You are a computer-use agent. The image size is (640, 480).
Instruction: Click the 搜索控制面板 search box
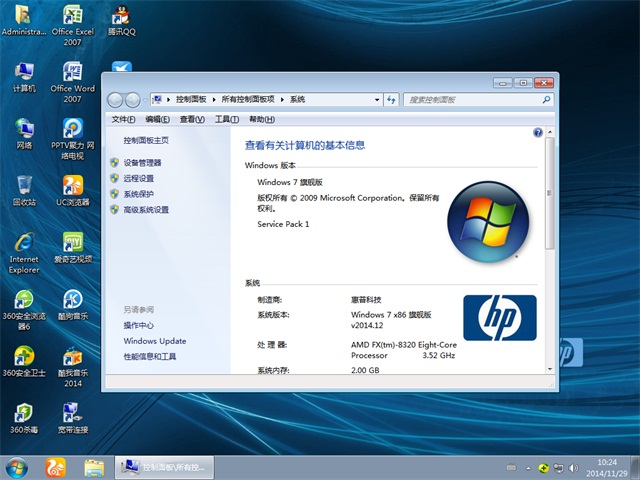click(473, 100)
